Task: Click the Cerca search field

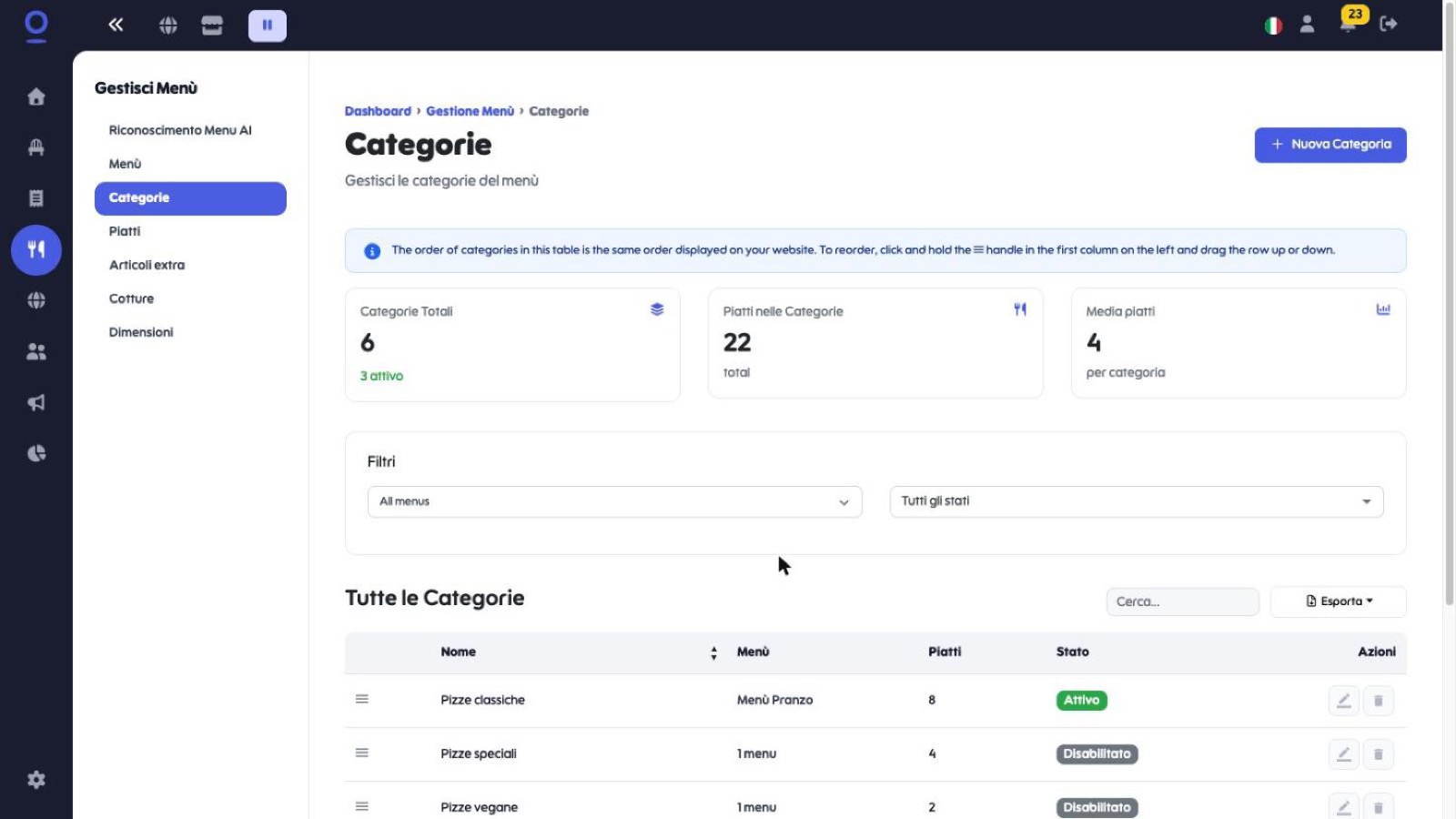Action: coord(1182,602)
